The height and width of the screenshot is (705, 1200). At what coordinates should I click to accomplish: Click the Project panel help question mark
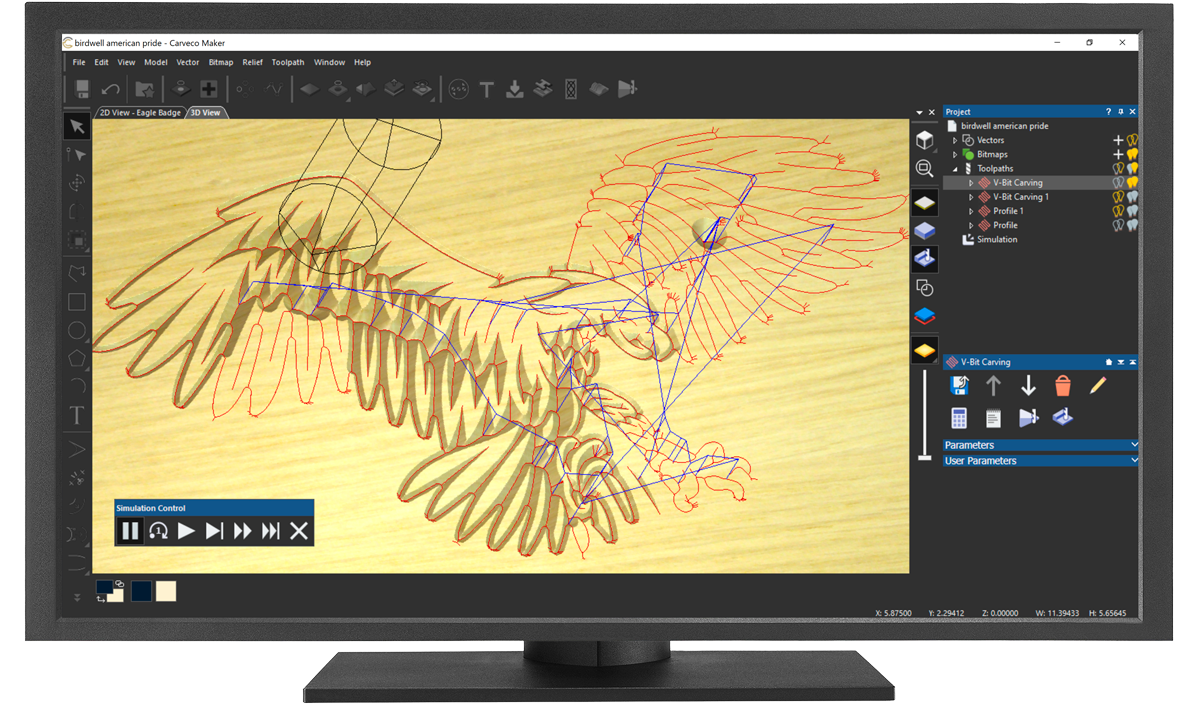[1108, 112]
